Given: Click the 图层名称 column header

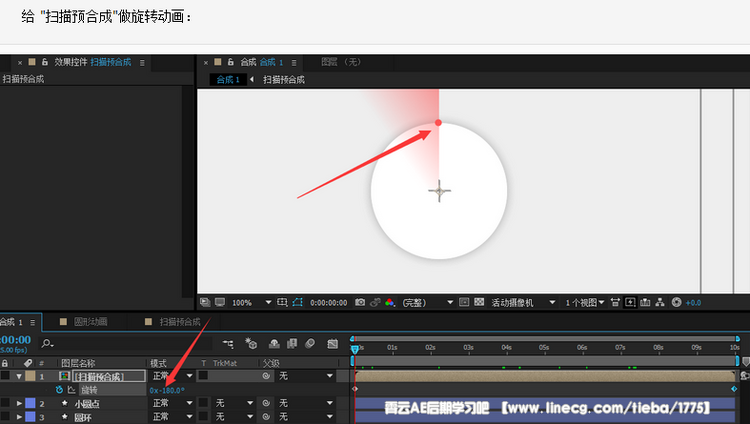Looking at the screenshot, I should coord(77,363).
